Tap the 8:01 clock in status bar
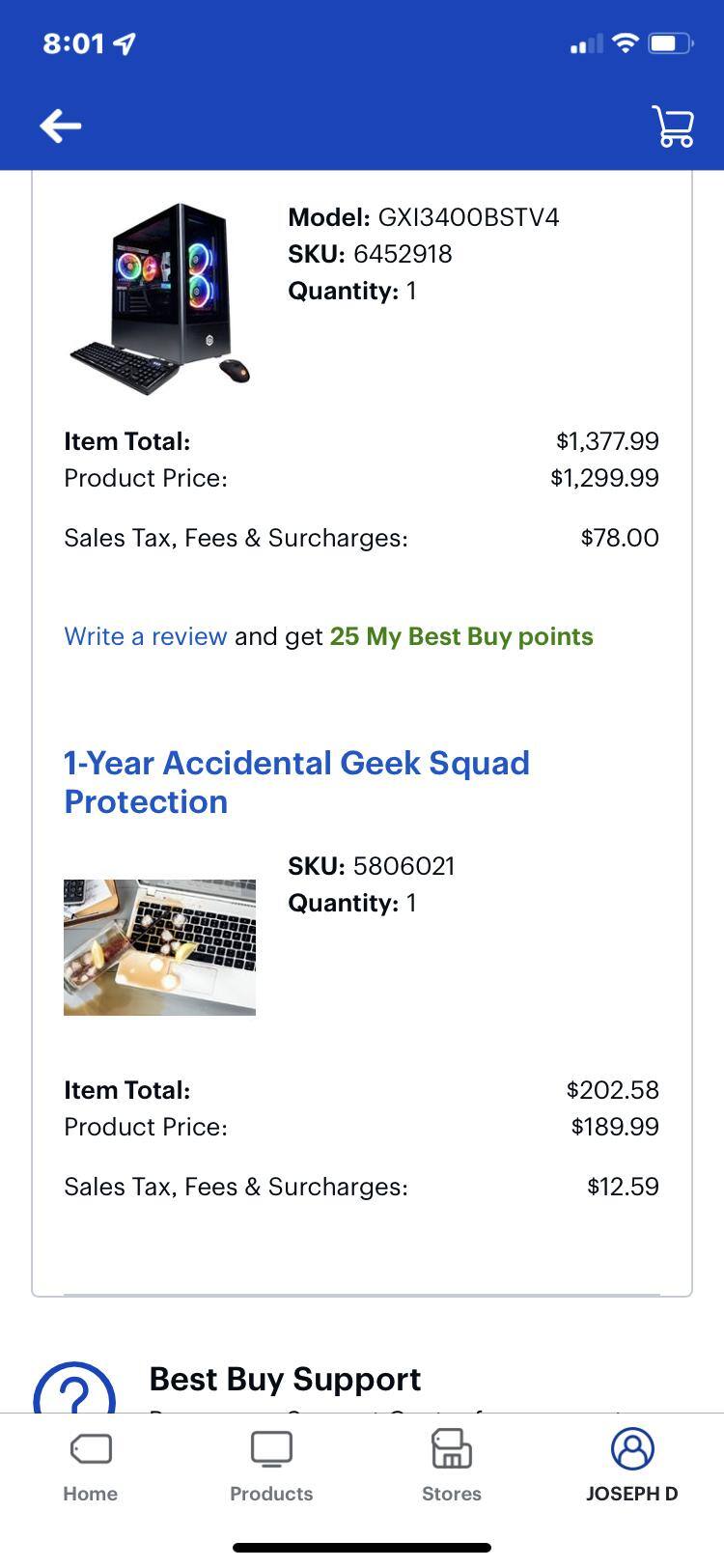The image size is (724, 1568). (73, 43)
